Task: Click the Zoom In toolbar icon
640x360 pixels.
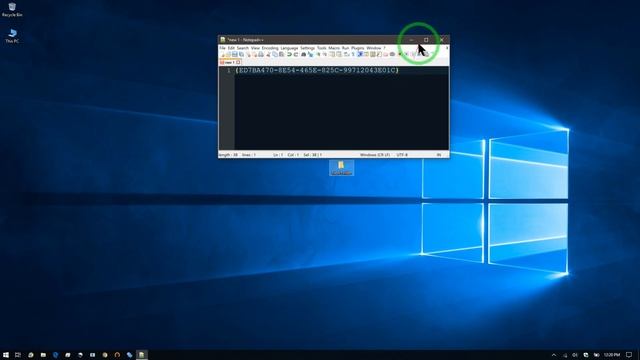Action: pos(318,54)
